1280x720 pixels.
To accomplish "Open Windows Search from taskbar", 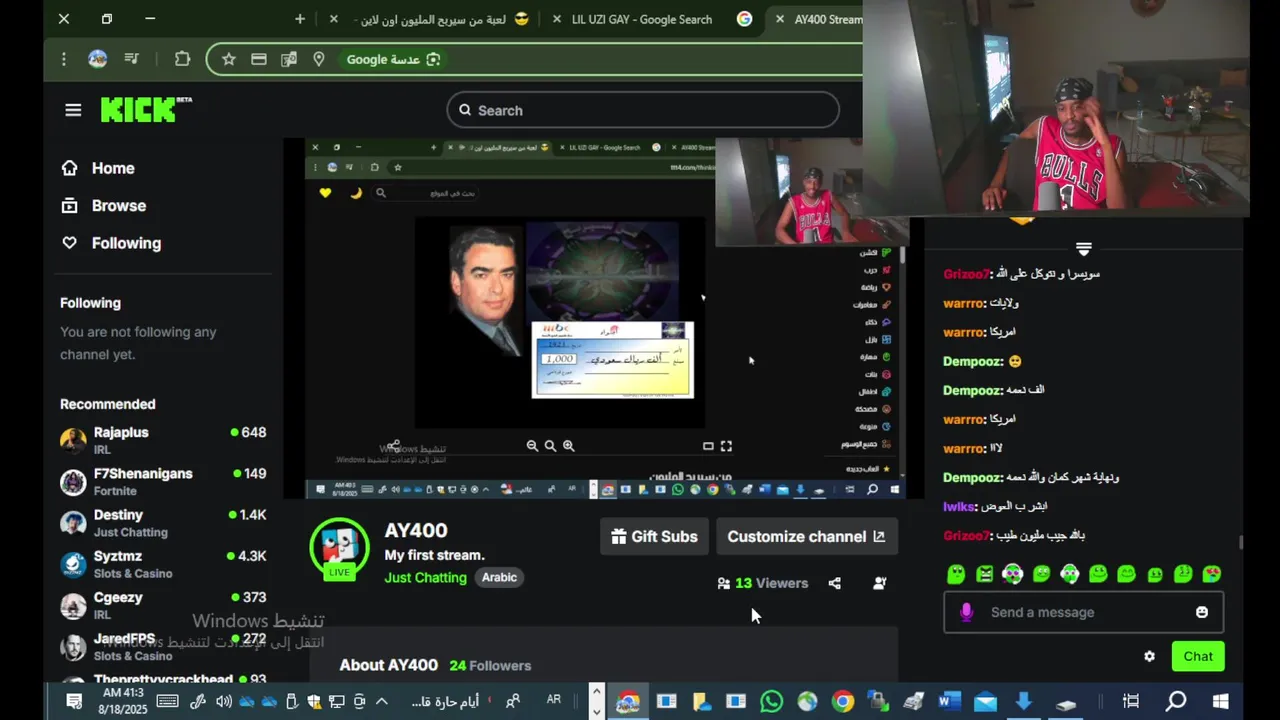I will tap(1176, 701).
